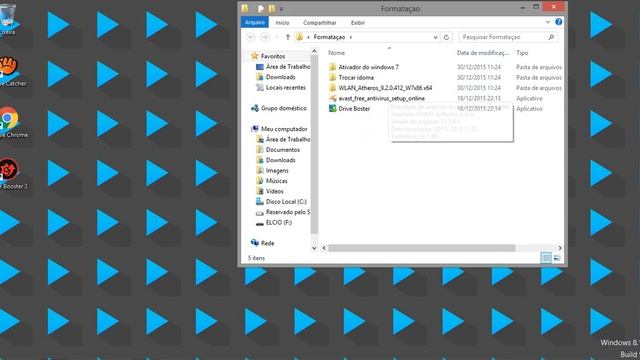Screen dimensions: 640x360
Task: Open Documentos in navigation pane
Action: coord(282,150)
